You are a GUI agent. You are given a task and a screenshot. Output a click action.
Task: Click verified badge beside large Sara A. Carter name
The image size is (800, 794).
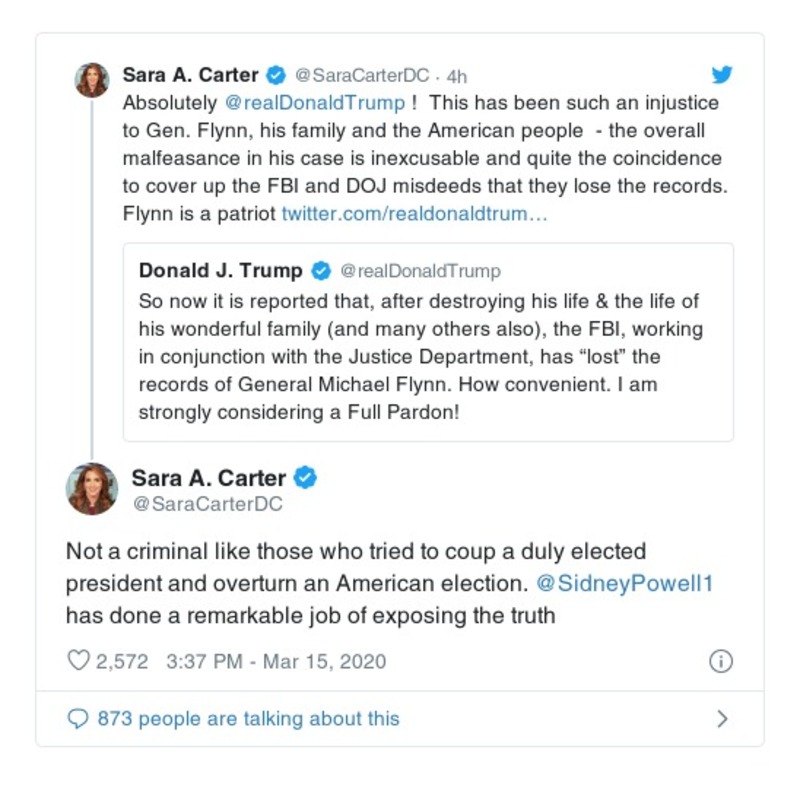(306, 478)
